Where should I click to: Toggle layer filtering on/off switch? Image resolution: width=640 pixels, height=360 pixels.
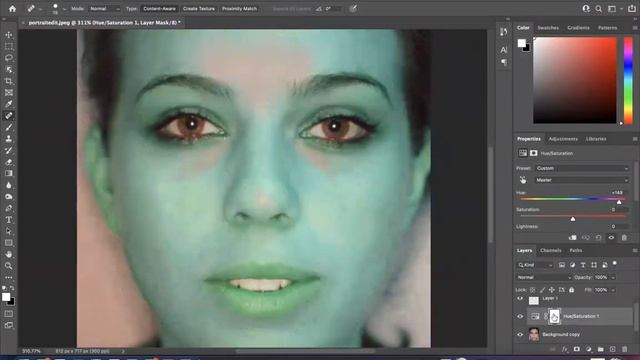615,264
